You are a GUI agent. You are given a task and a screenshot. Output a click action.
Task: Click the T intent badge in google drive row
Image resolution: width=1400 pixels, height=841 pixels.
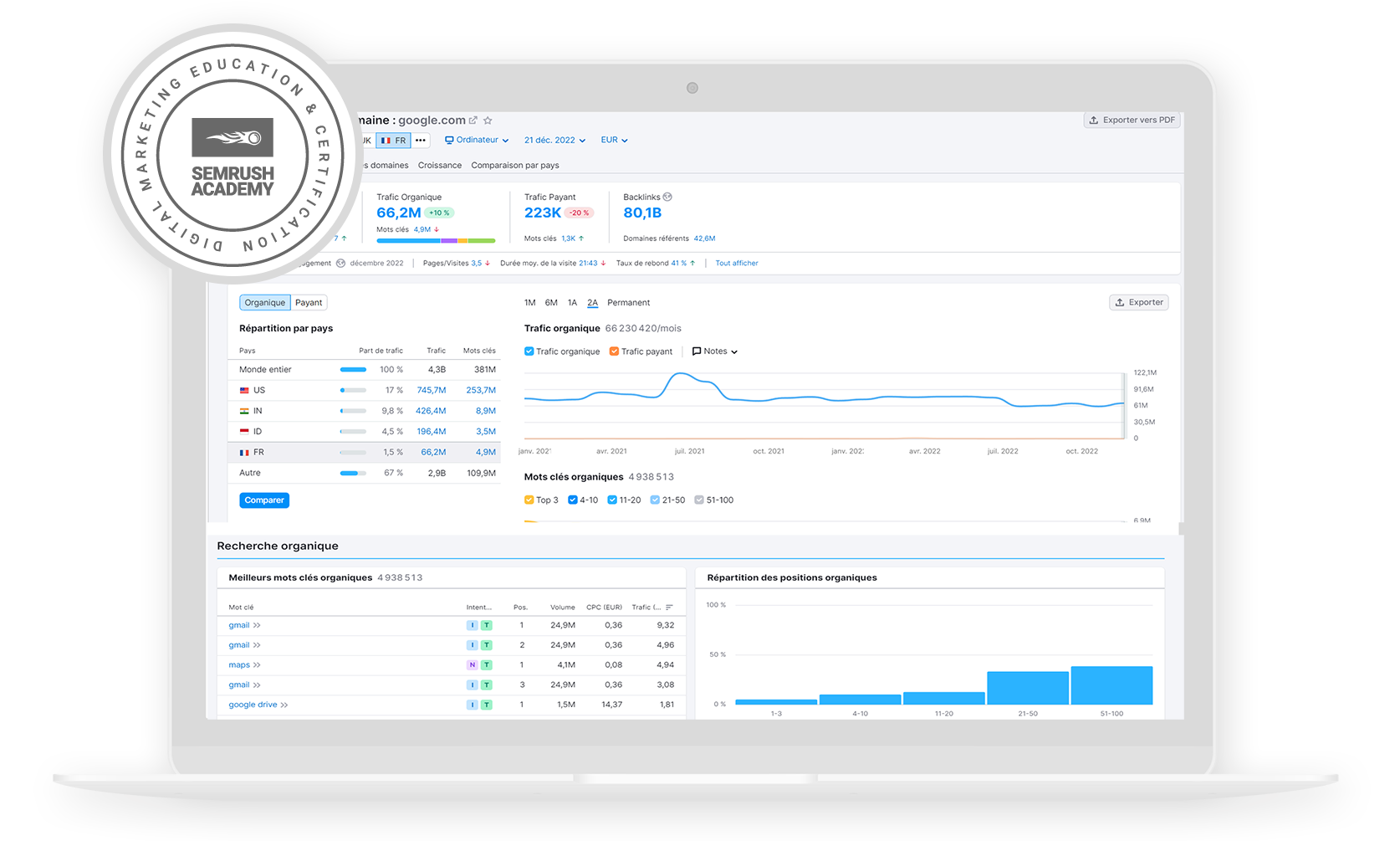[x=487, y=705]
